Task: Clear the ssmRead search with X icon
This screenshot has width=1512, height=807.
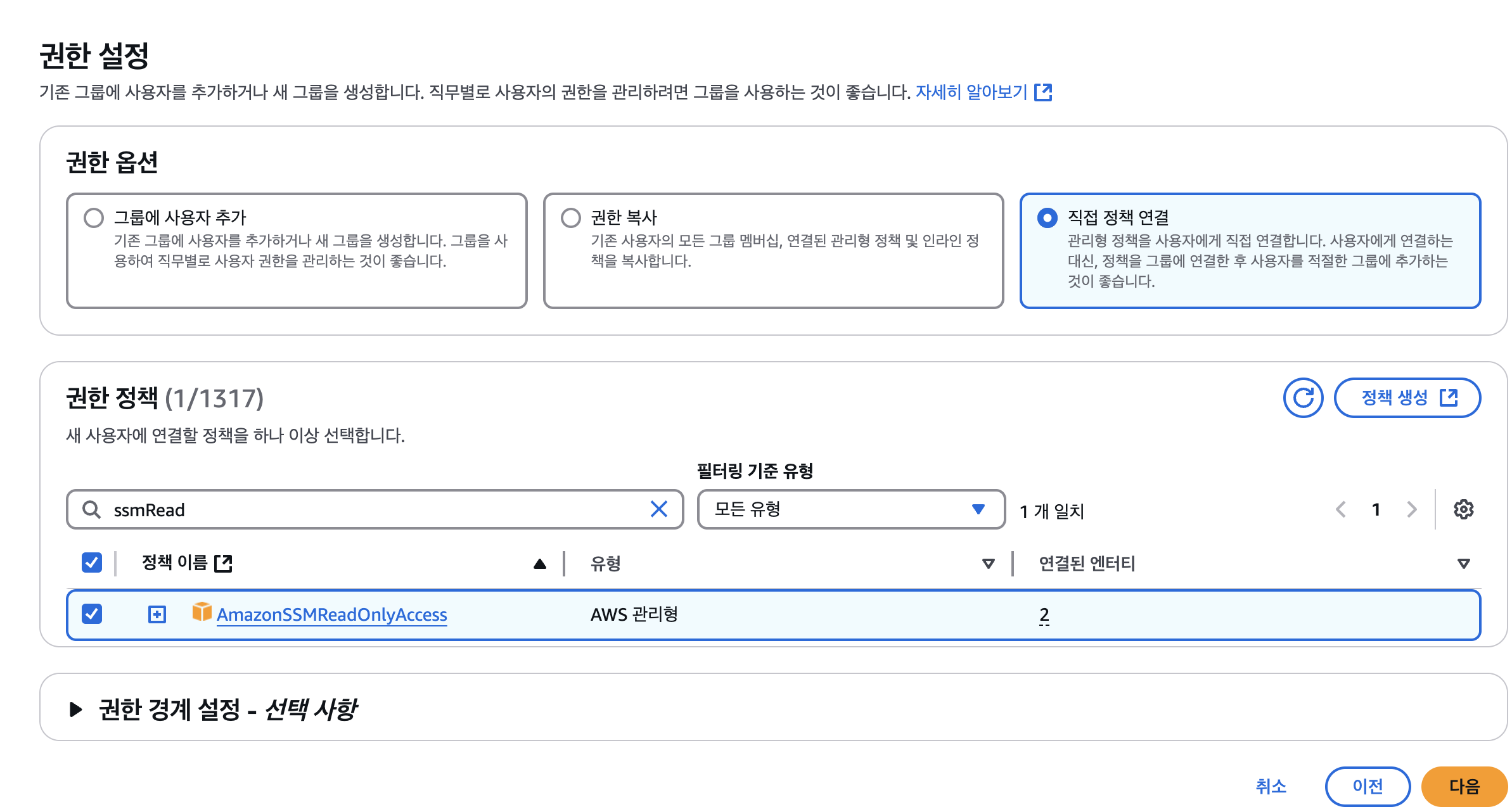Action: pyautogui.click(x=658, y=509)
